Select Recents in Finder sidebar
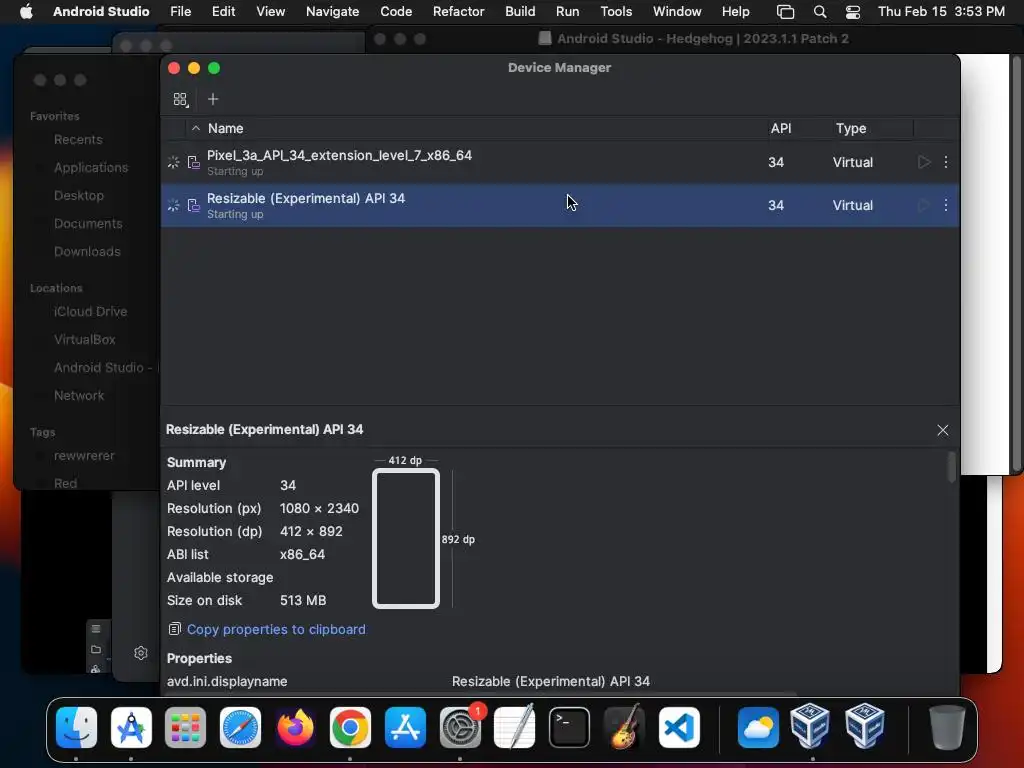1024x768 pixels. (x=78, y=139)
